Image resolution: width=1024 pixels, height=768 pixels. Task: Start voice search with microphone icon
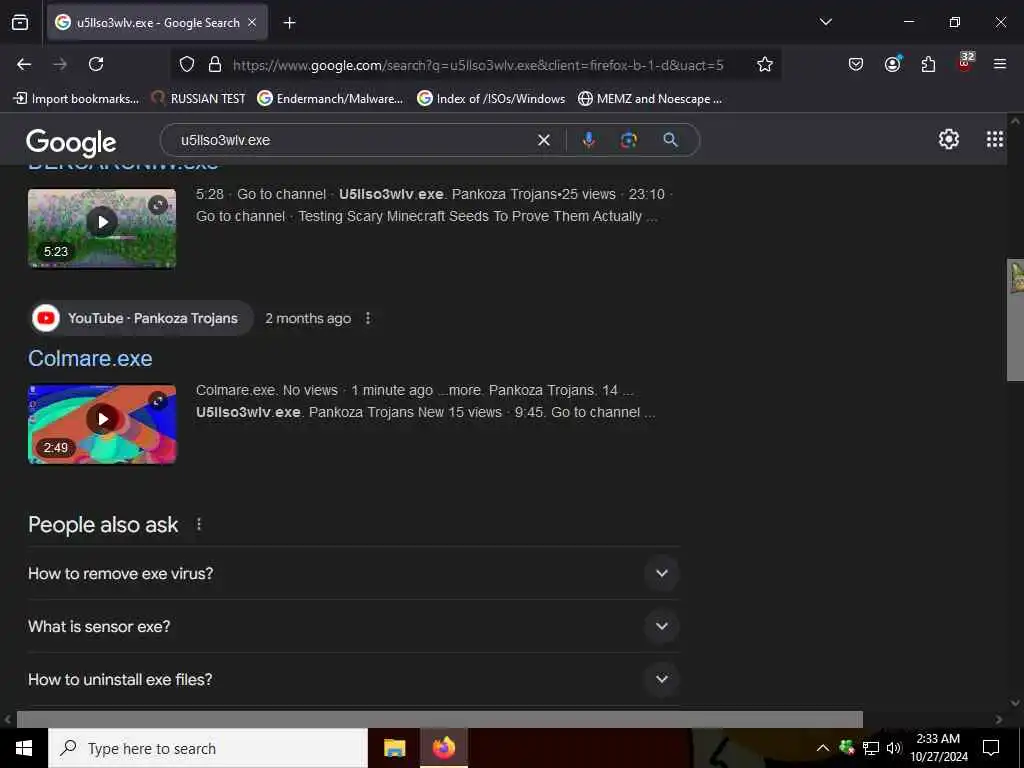588,140
